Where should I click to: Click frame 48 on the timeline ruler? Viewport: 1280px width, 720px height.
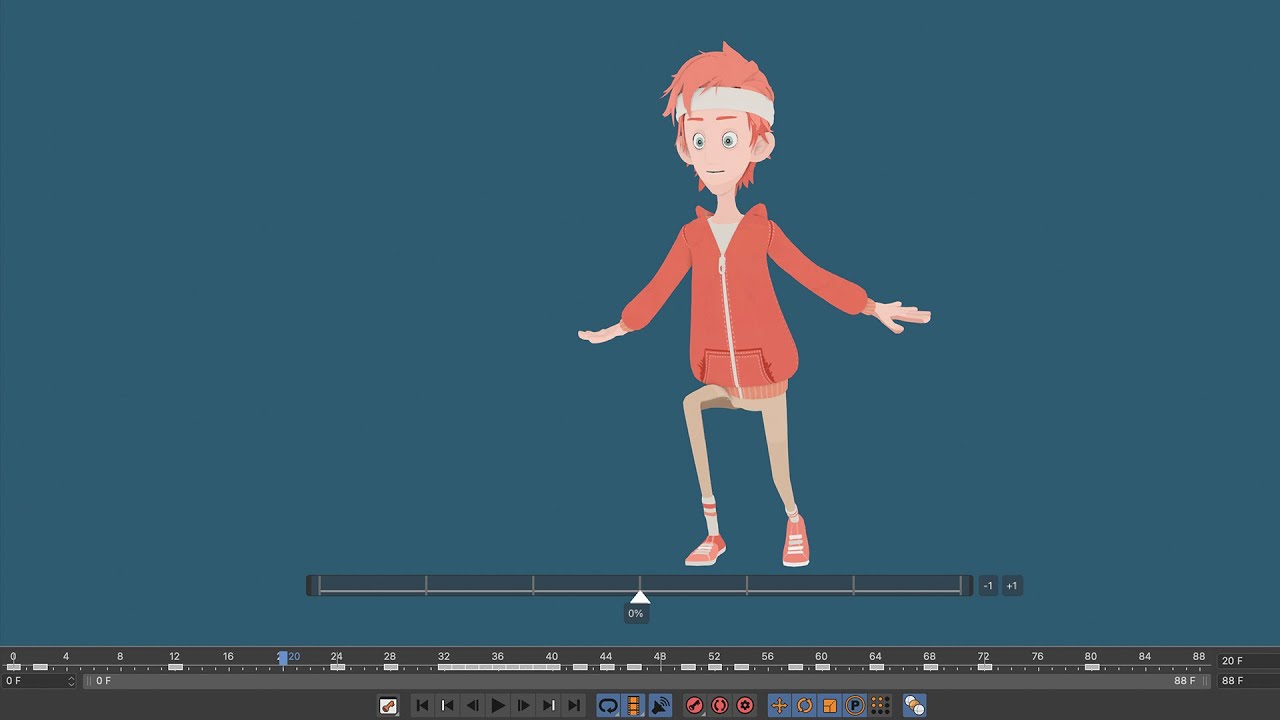(x=660, y=656)
